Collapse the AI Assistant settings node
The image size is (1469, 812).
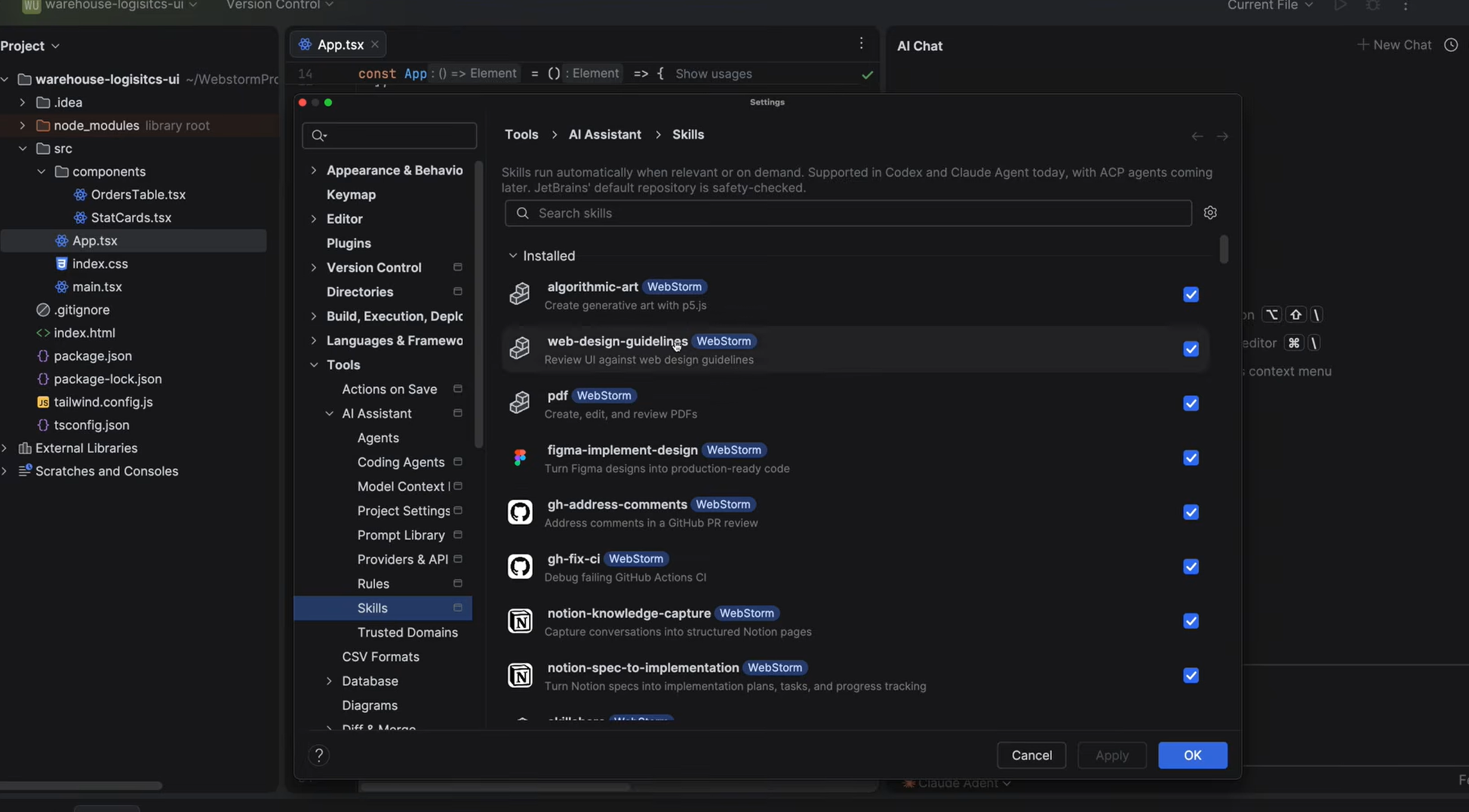(x=329, y=413)
